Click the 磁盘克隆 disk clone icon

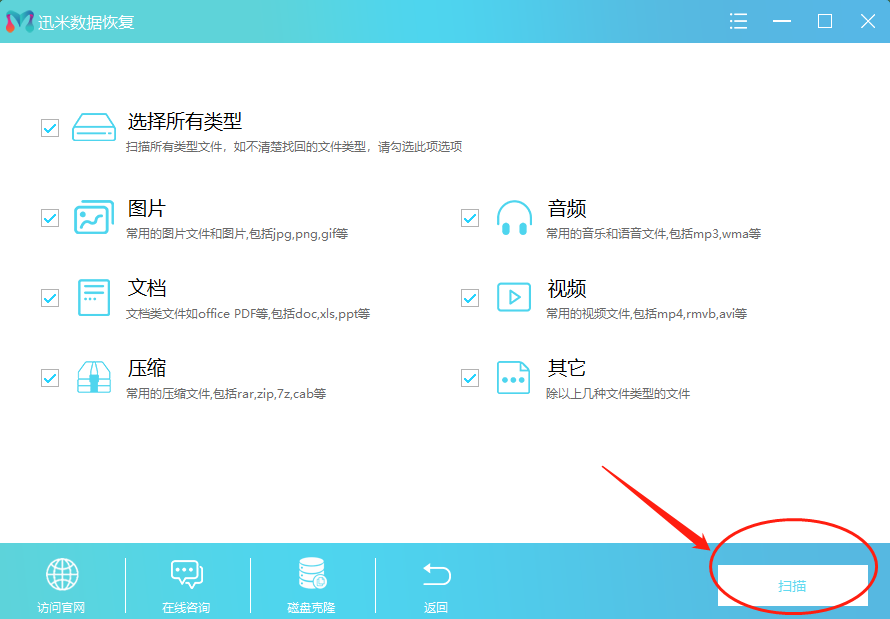311,573
